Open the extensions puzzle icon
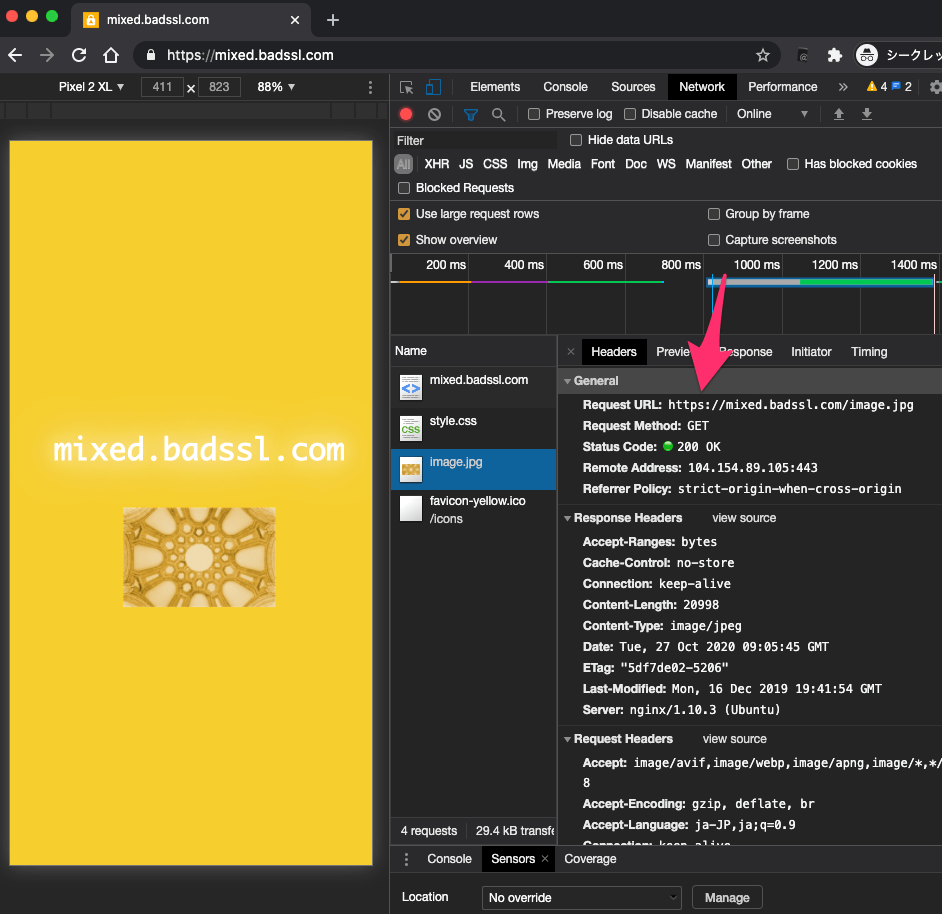 pyautogui.click(x=834, y=55)
